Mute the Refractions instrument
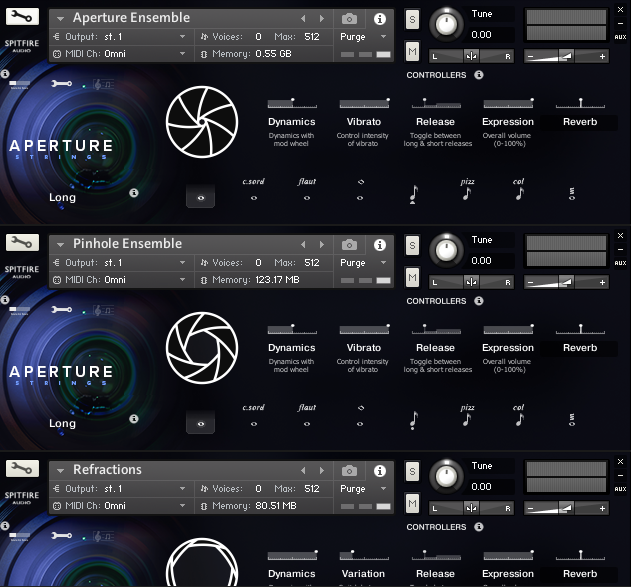Image resolution: width=631 pixels, height=587 pixels. pos(412,504)
